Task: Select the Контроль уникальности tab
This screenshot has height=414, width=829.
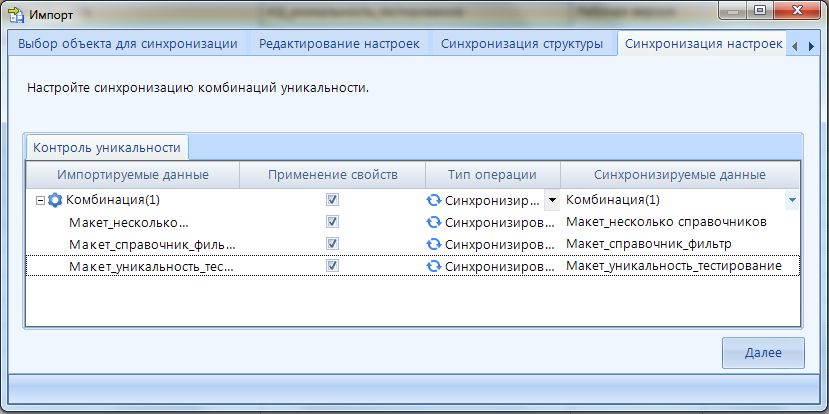Action: click(107, 147)
